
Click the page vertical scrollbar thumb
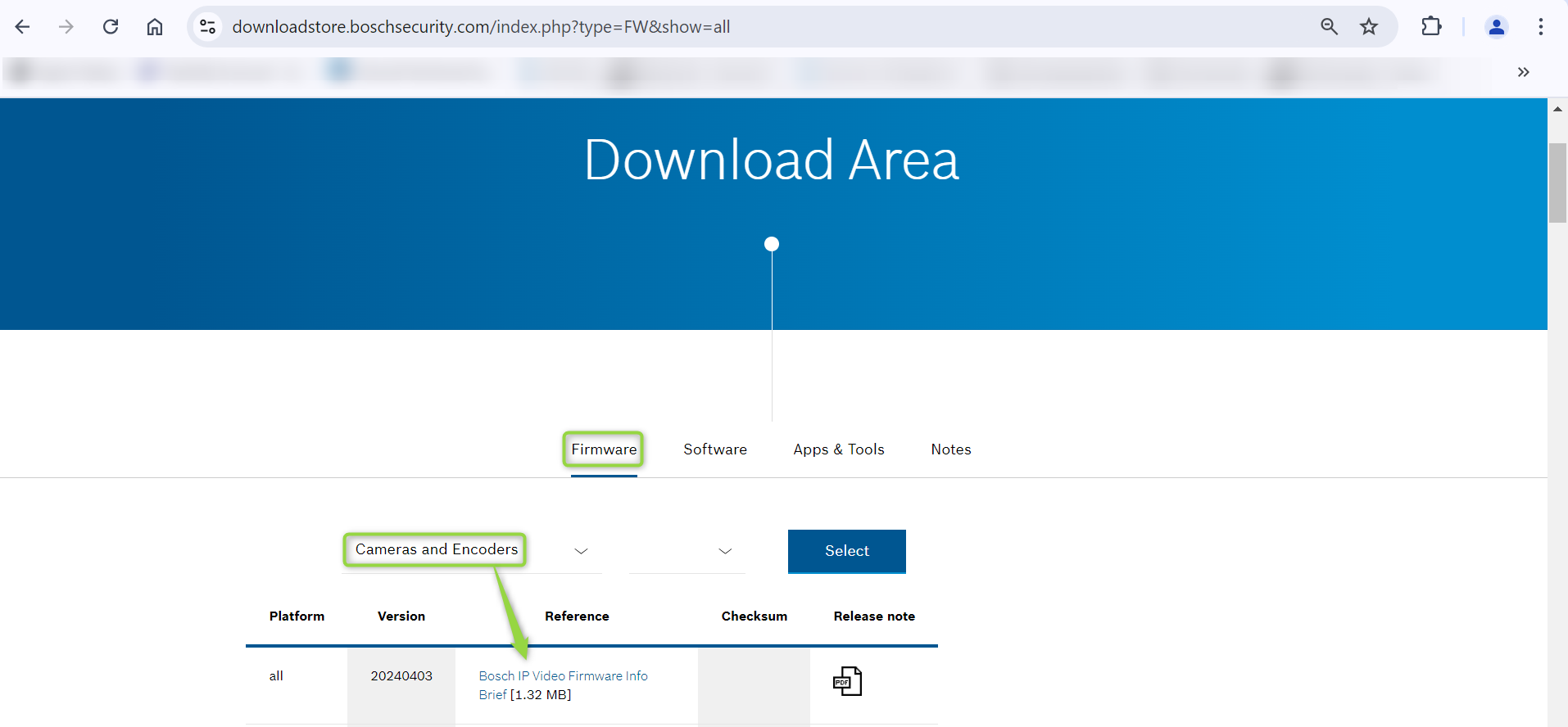(x=1557, y=183)
